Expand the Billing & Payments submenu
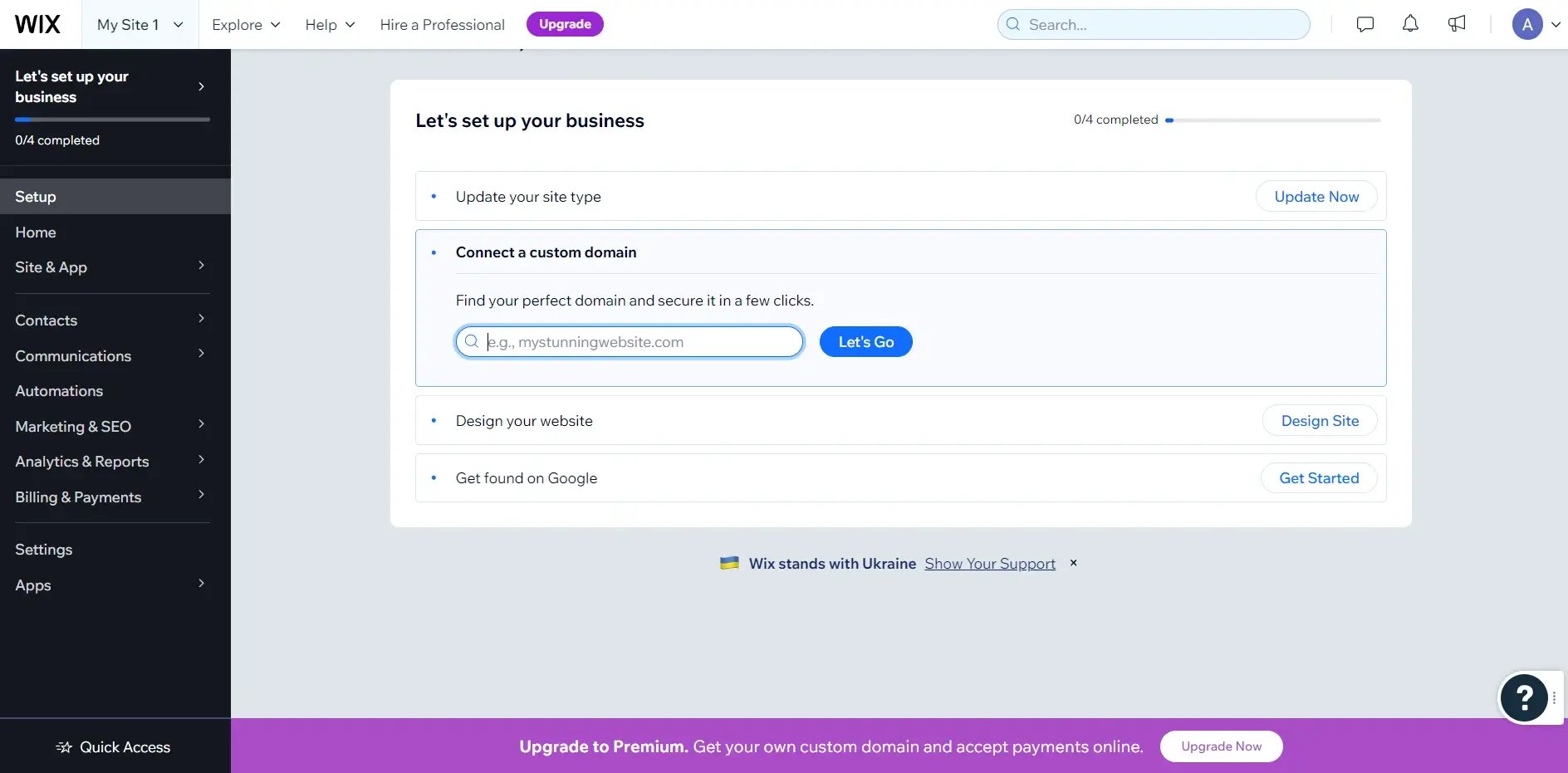 point(201,495)
